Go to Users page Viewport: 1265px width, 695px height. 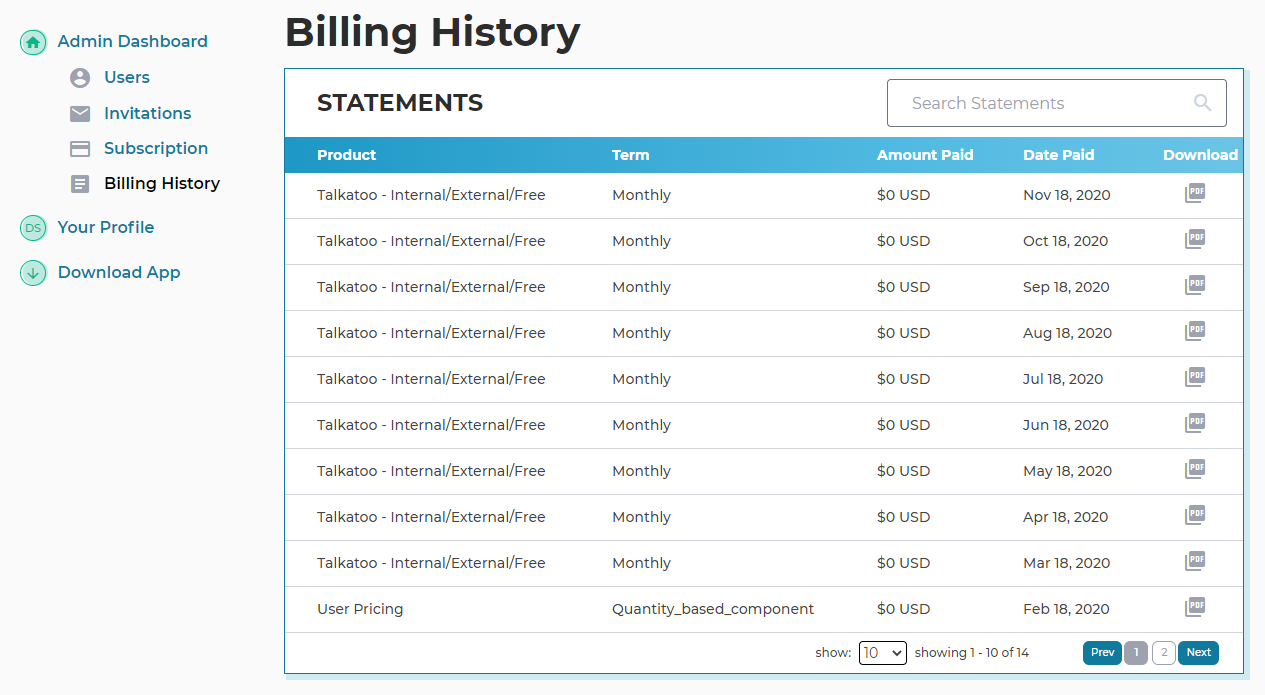coord(127,78)
